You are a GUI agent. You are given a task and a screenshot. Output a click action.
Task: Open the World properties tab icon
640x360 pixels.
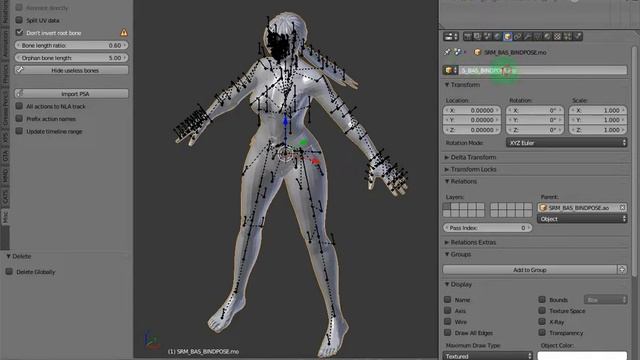(497, 37)
